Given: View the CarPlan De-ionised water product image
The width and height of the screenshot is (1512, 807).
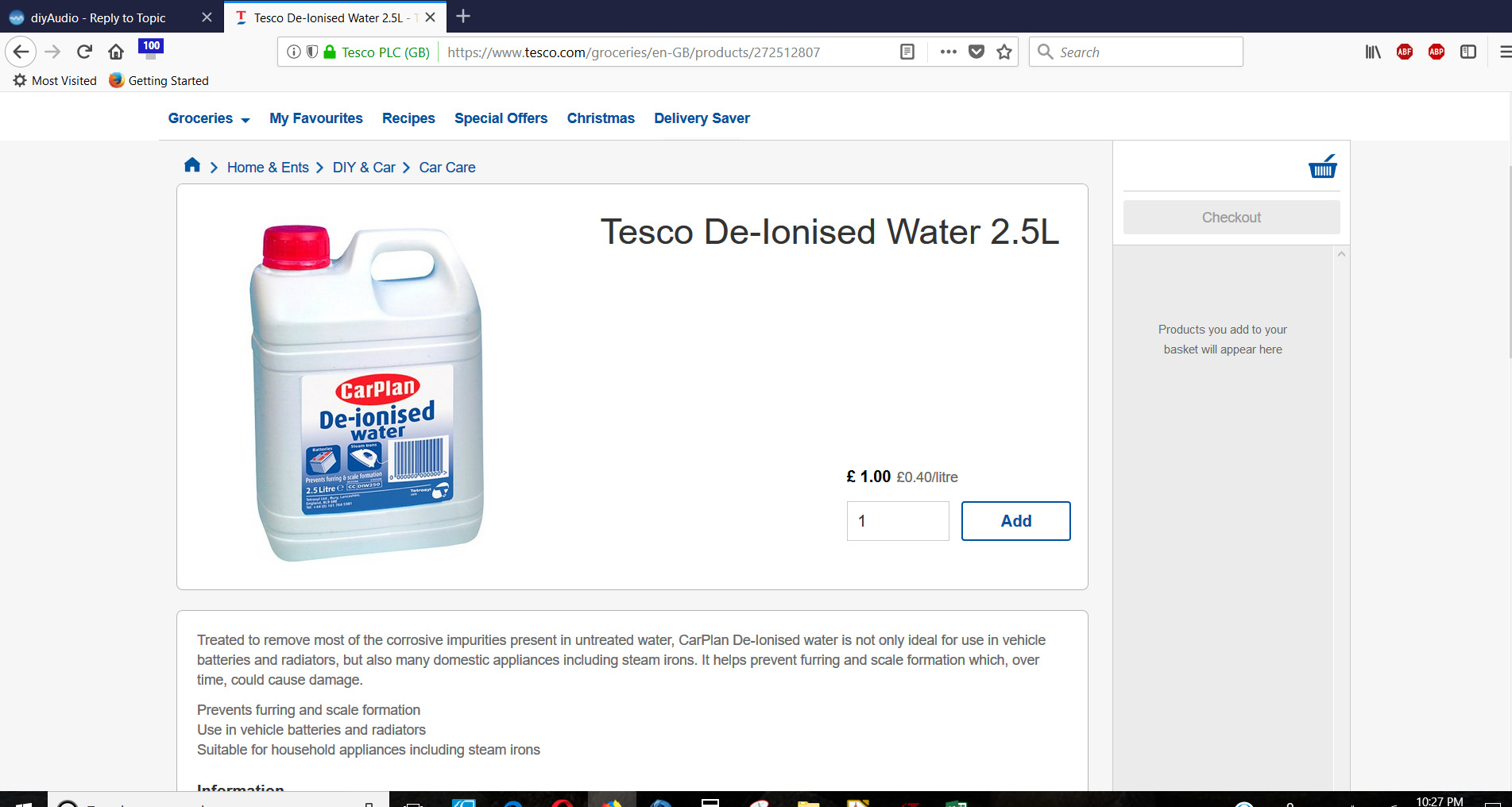Looking at the screenshot, I should pyautogui.click(x=367, y=392).
